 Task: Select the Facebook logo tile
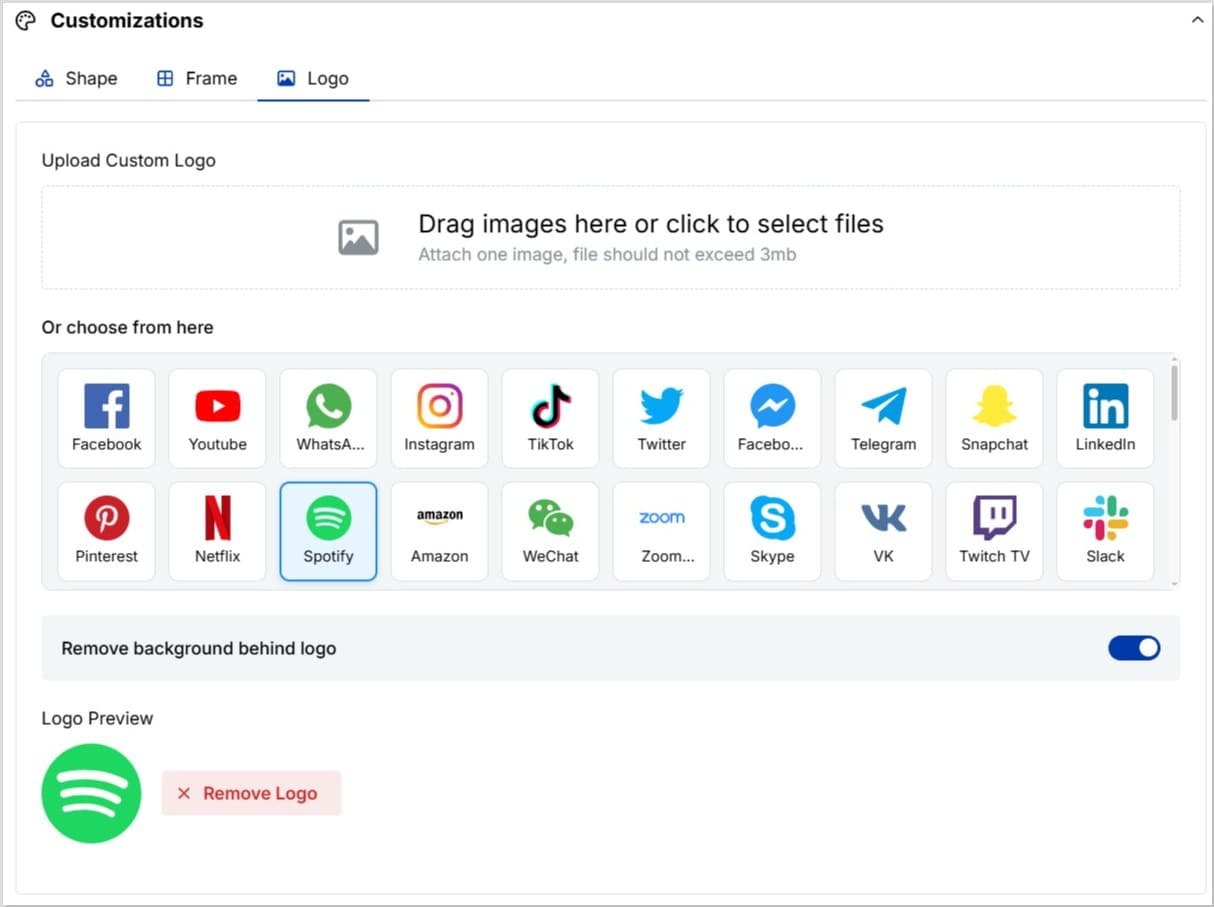point(107,418)
